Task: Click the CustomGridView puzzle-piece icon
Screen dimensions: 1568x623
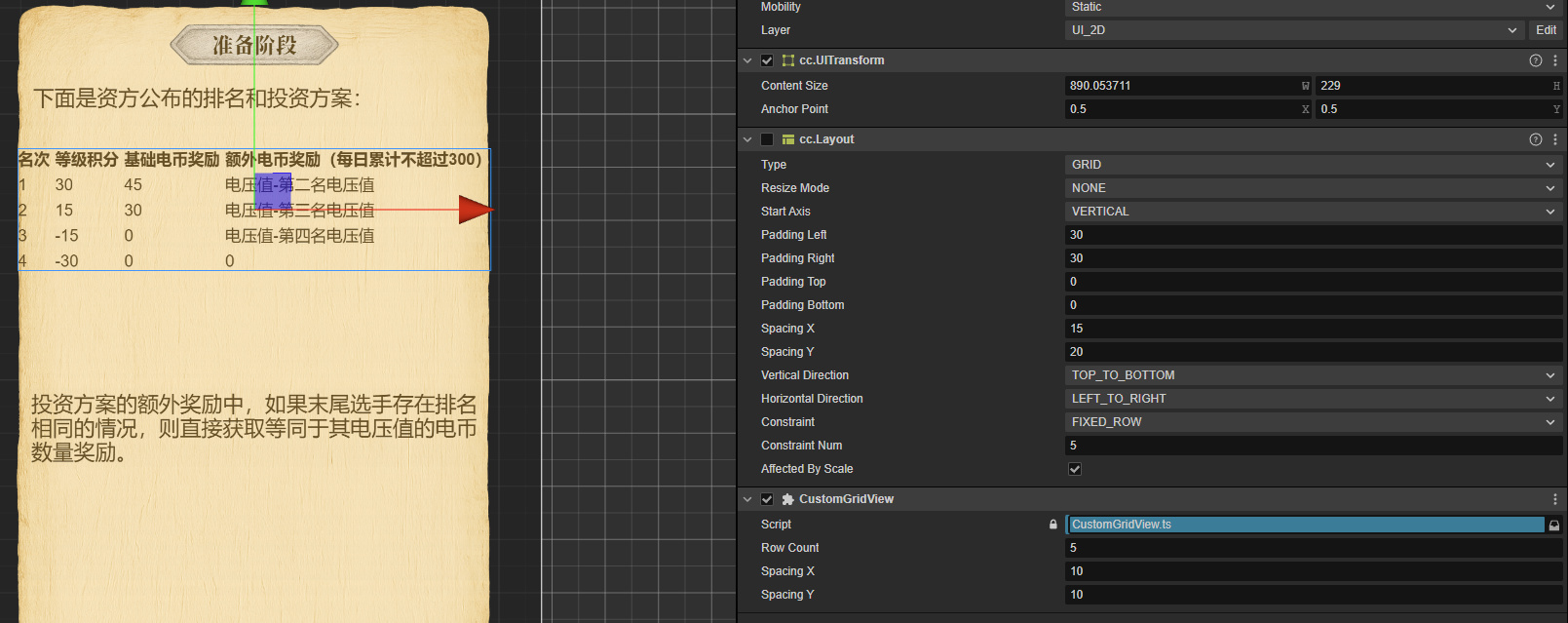Action: 788,499
